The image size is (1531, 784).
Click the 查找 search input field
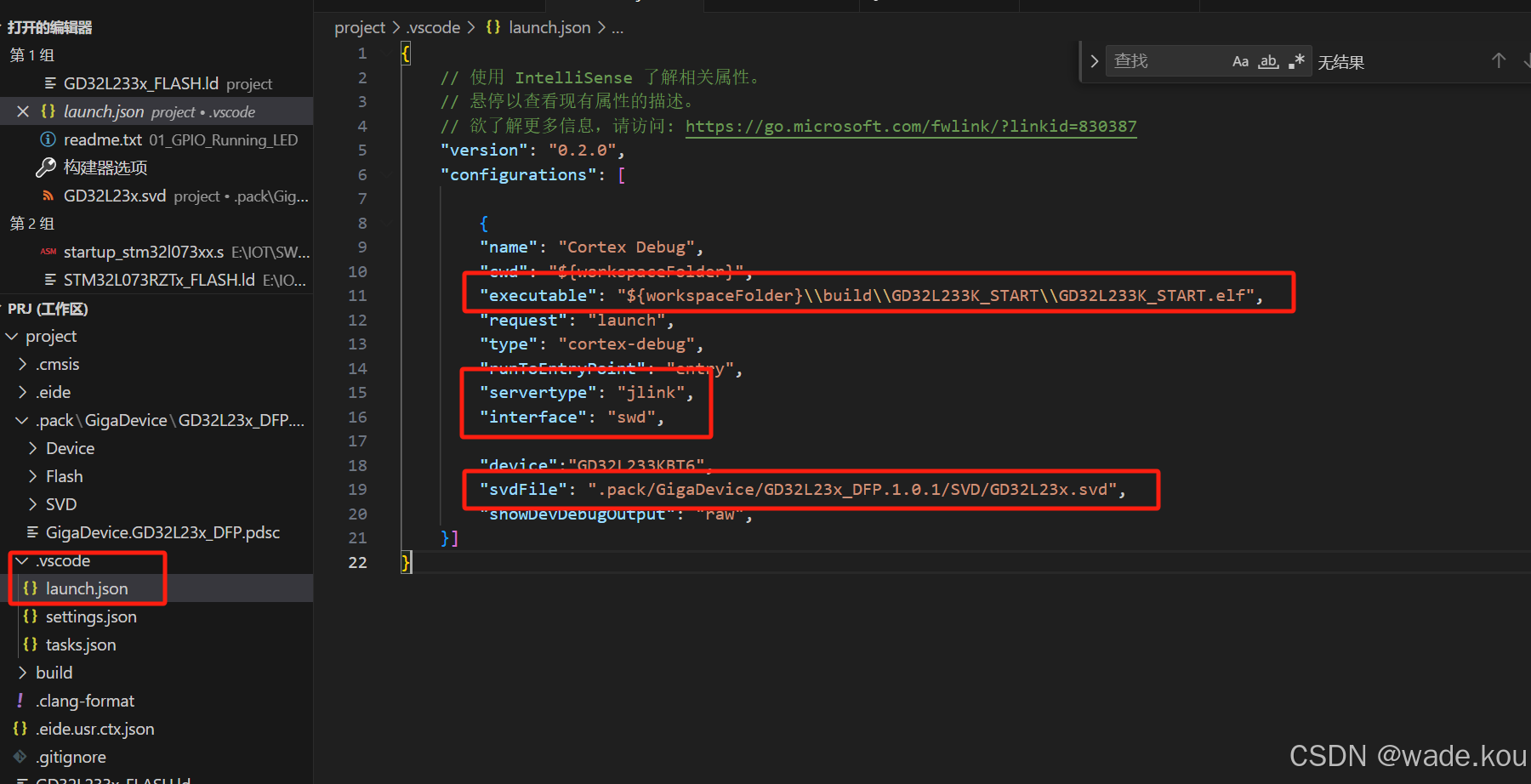point(1165,61)
